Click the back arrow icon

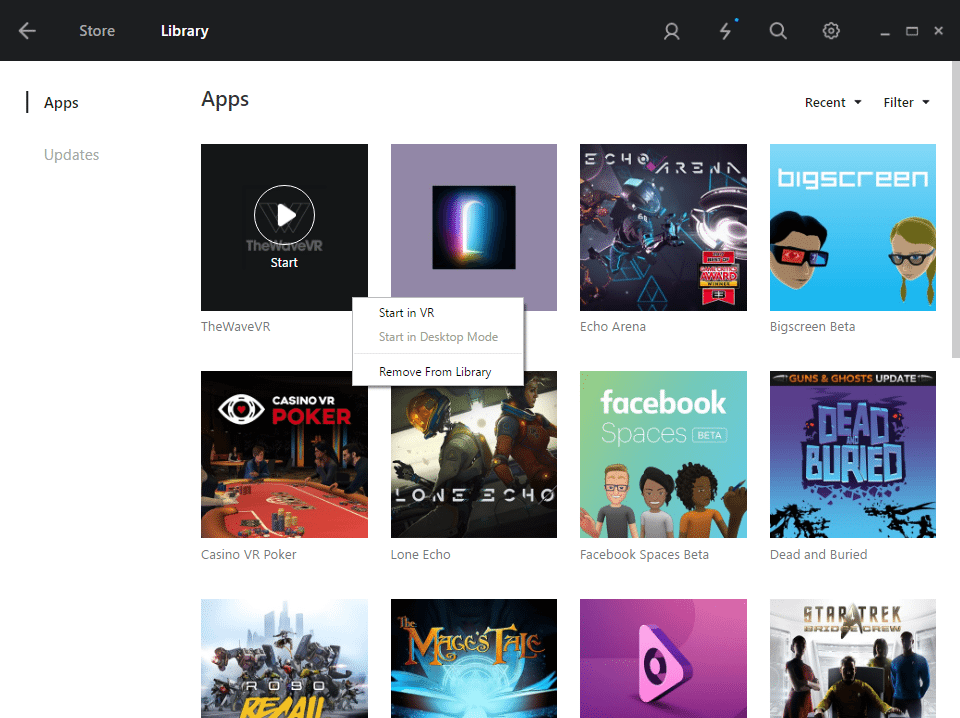click(x=27, y=31)
